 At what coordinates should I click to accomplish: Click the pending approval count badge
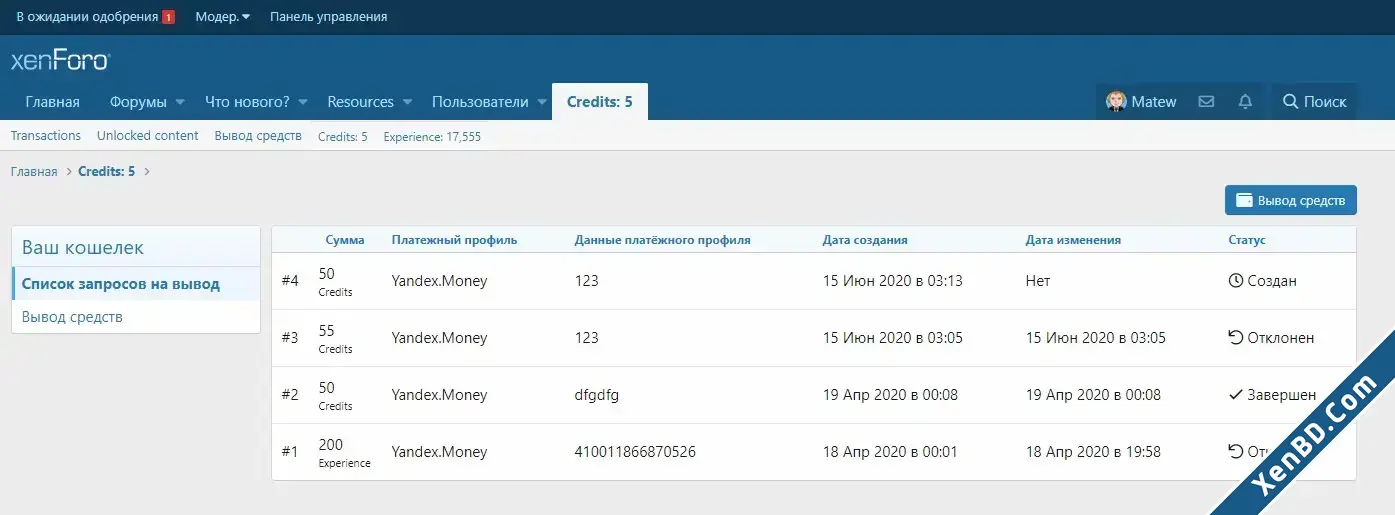[x=168, y=17]
